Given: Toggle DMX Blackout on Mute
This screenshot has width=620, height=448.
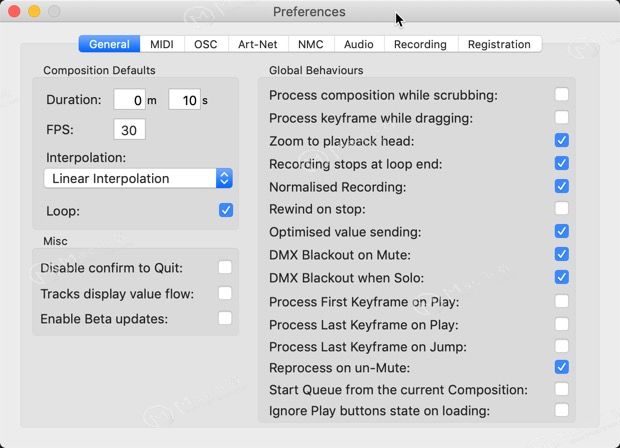Looking at the screenshot, I should 562,255.
